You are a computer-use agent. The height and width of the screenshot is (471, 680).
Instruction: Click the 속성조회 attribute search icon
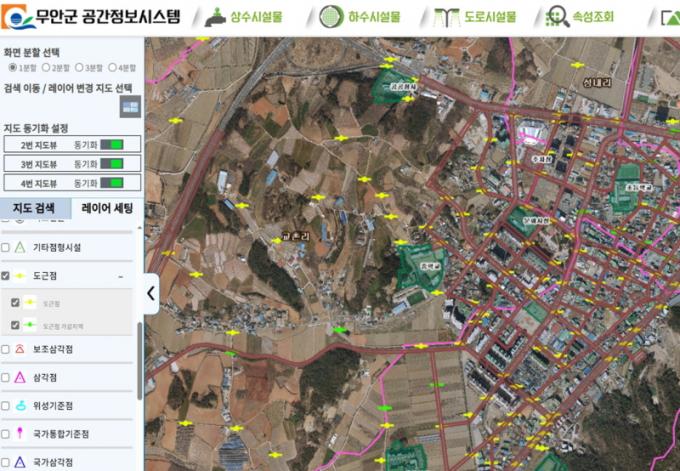(x=558, y=17)
